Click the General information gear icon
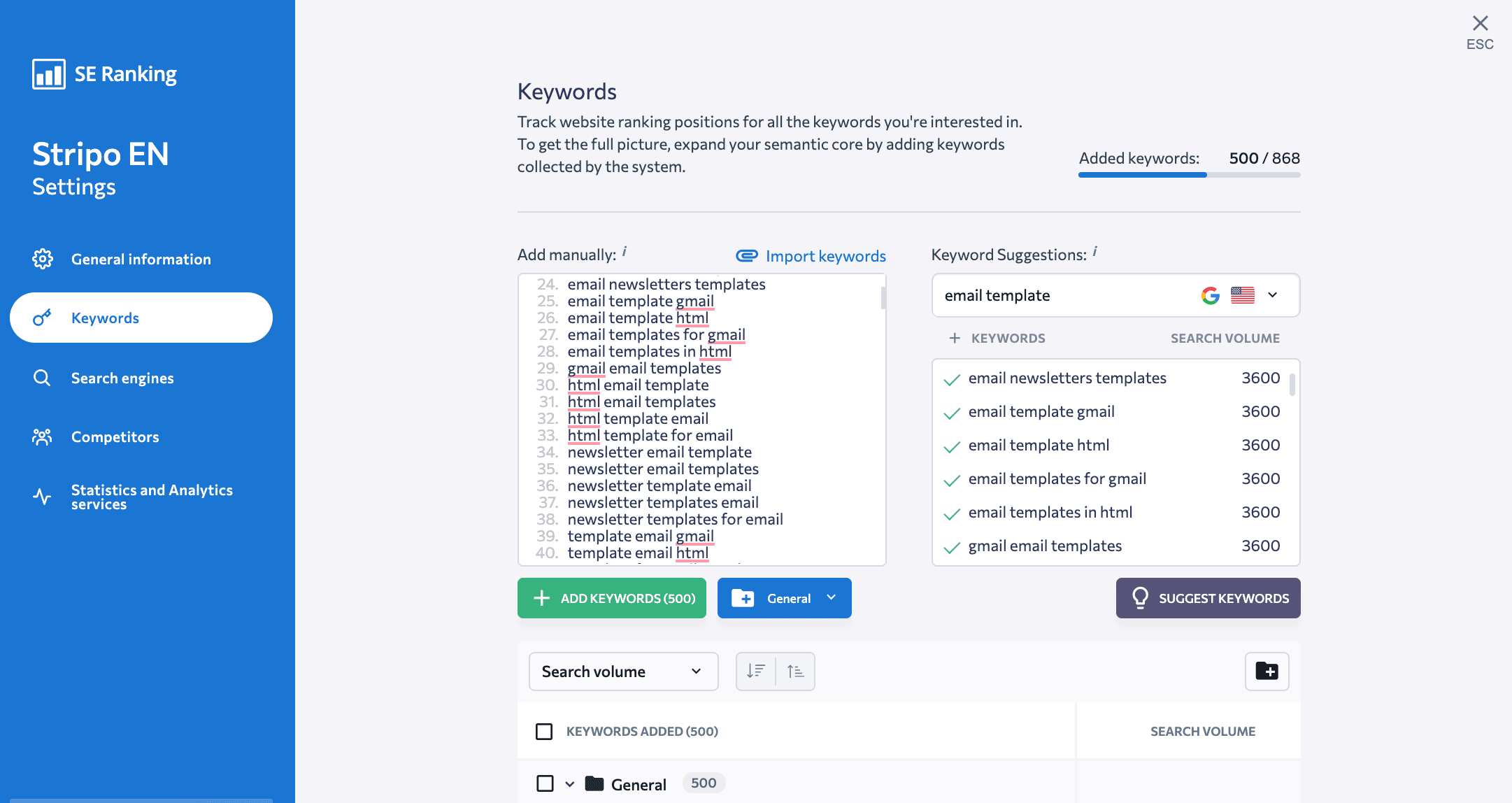1512x803 pixels. pyautogui.click(x=43, y=259)
